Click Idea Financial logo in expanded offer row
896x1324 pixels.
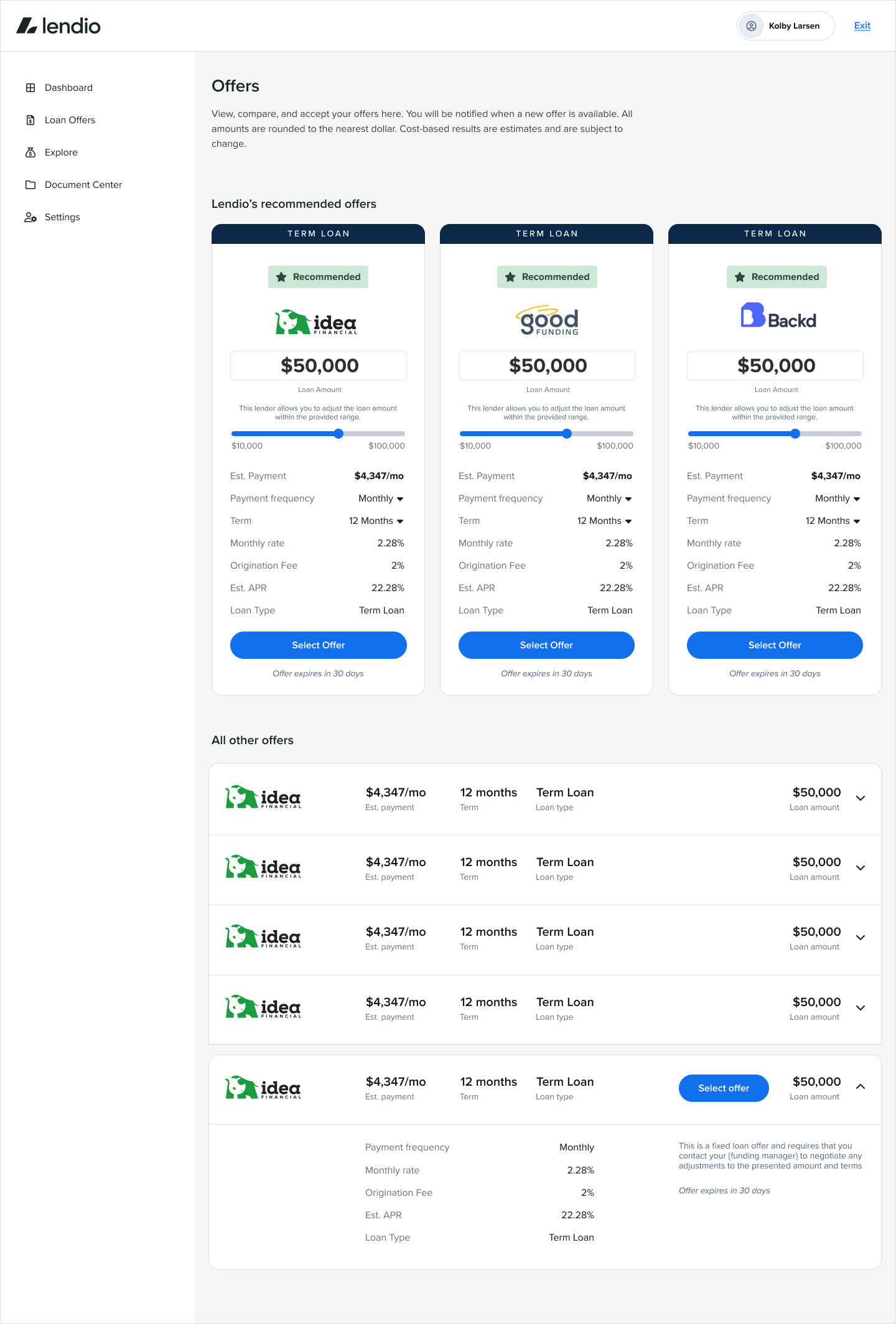(x=263, y=1088)
